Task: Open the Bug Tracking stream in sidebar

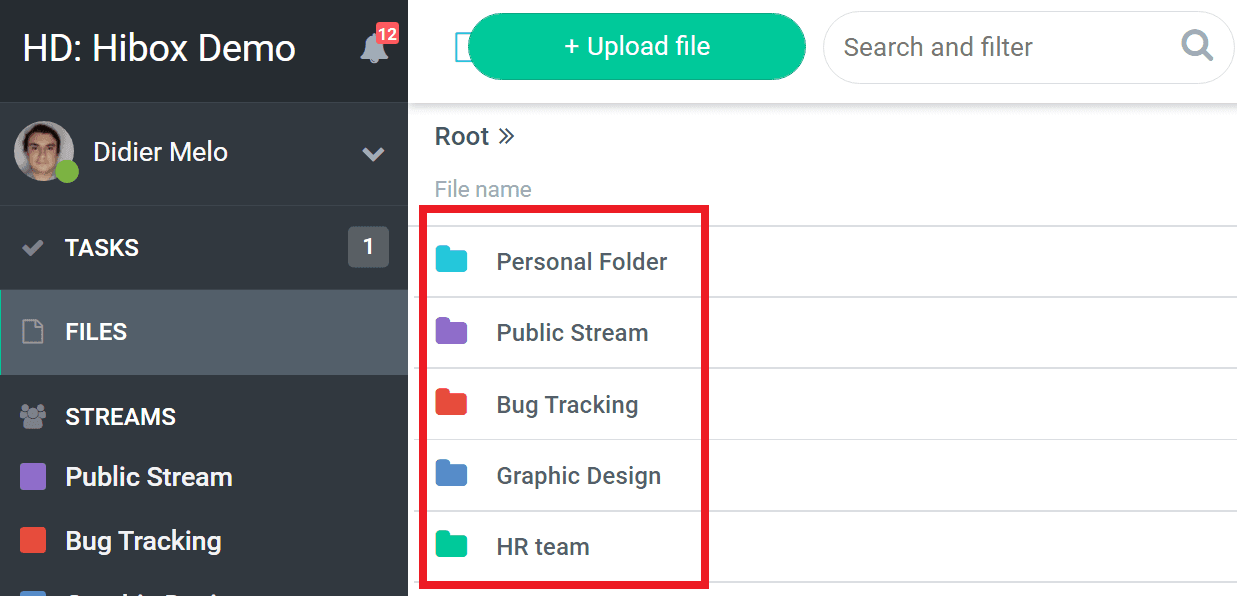Action: (x=143, y=541)
